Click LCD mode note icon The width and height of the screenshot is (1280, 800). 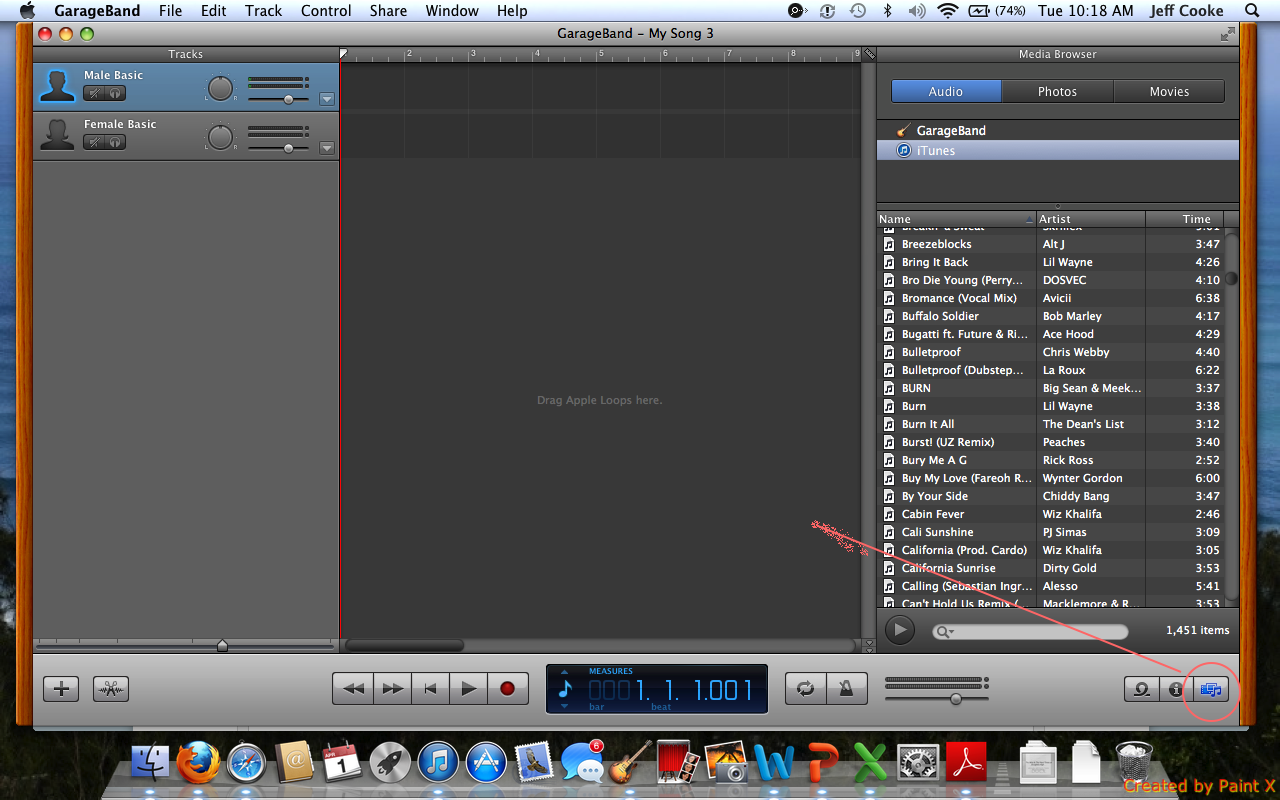565,688
